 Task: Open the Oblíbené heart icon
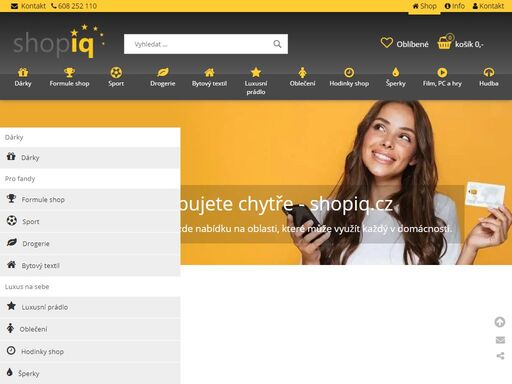[387, 43]
